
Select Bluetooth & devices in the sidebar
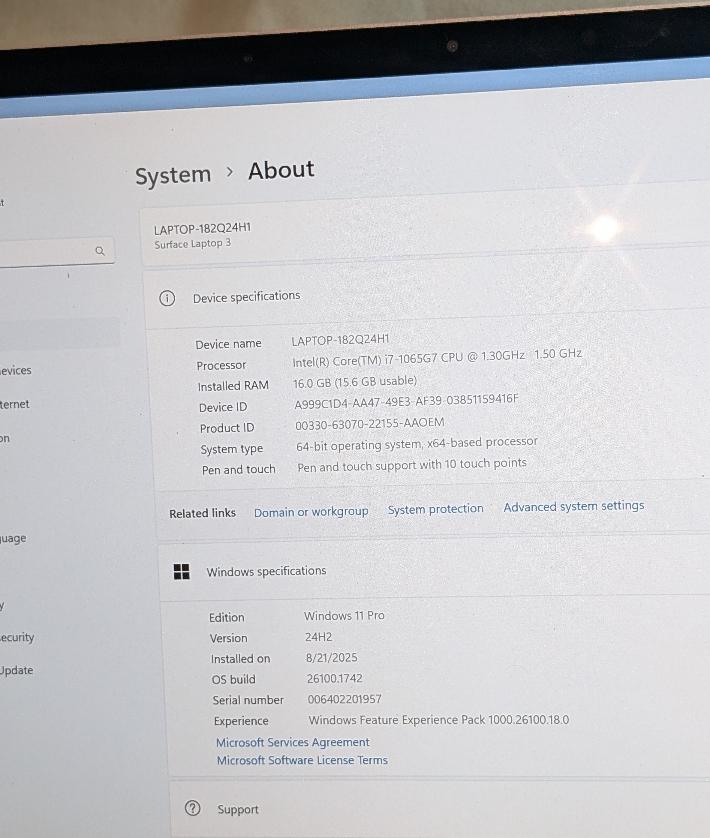16,370
